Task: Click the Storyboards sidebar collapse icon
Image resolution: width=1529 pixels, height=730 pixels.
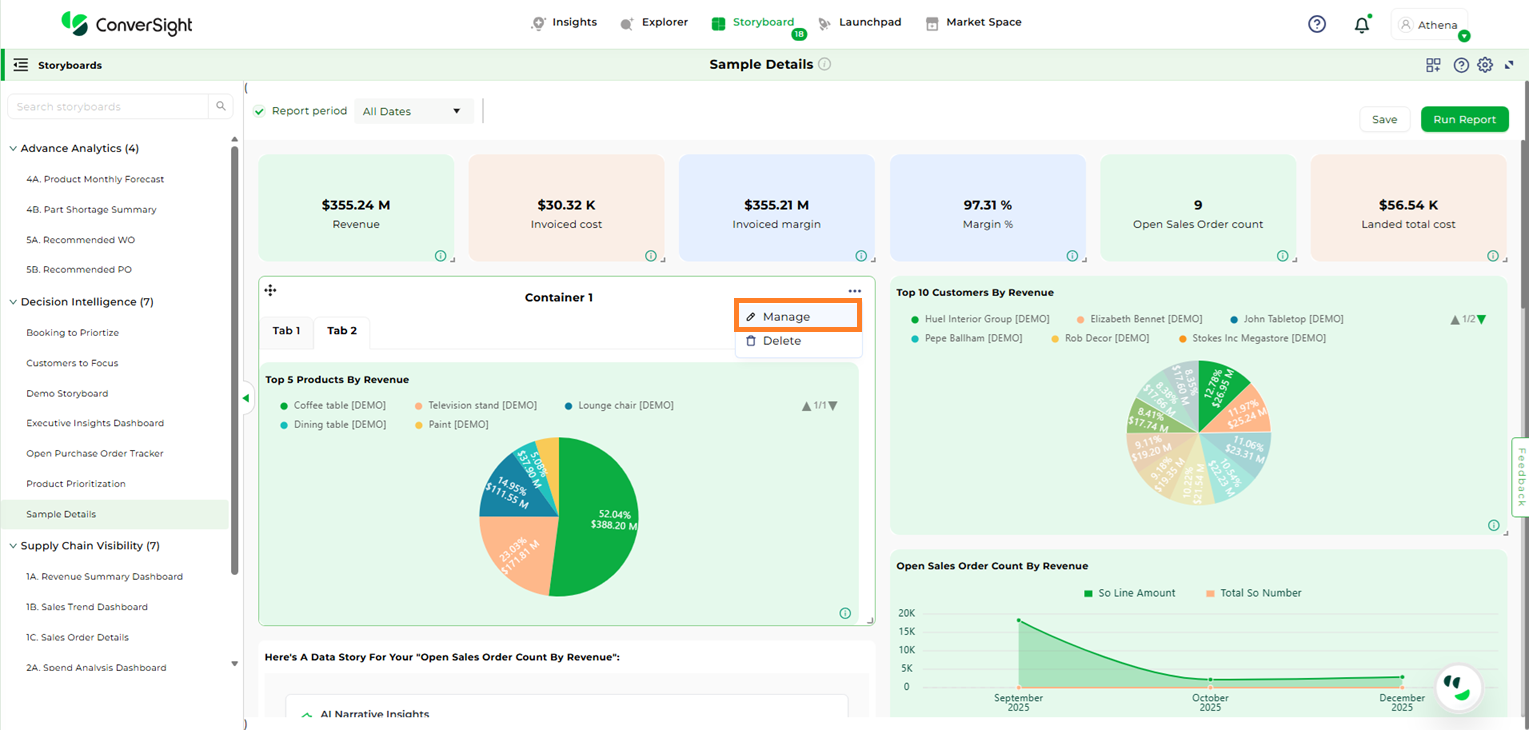Action: point(20,65)
